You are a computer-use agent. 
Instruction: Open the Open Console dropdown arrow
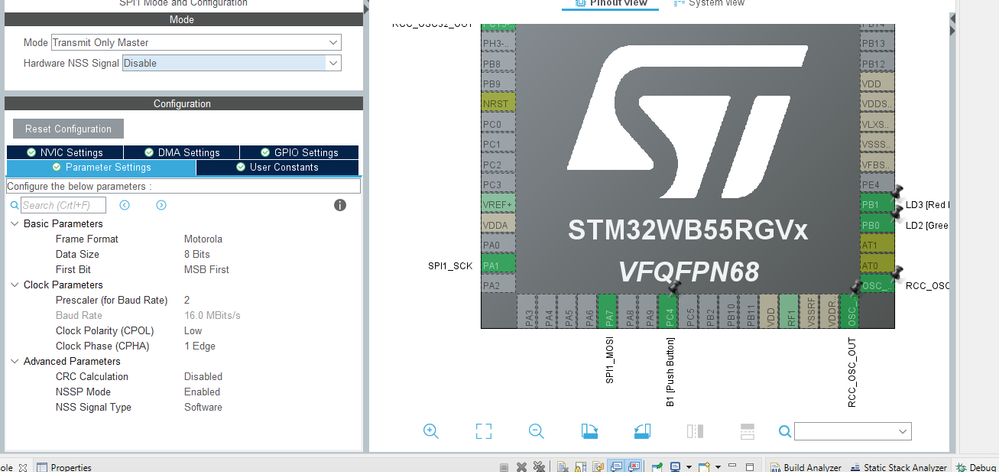(718, 467)
